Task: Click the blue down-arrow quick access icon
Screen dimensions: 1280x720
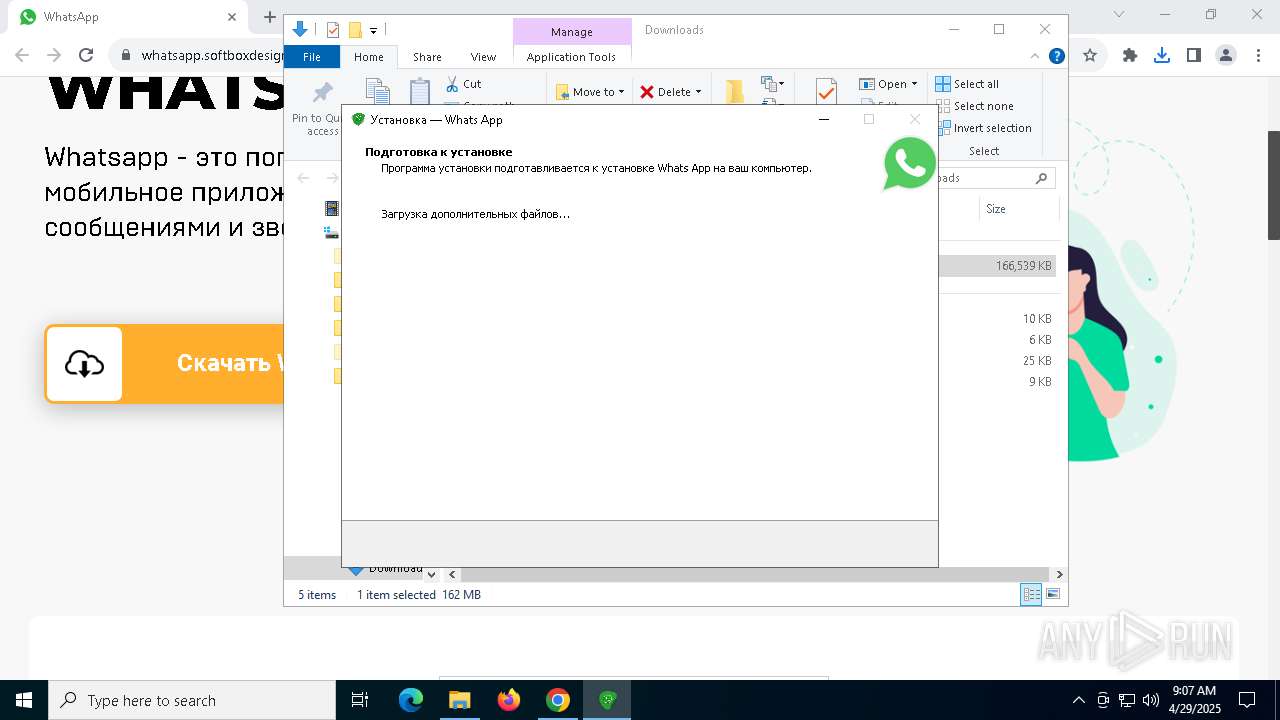Action: click(x=299, y=30)
